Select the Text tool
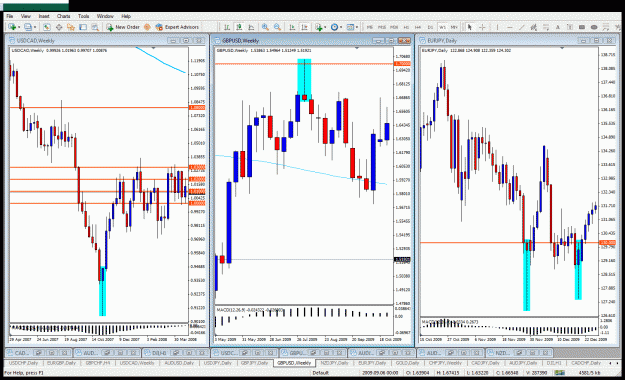Viewport: 625px width, 380px height. (x=558, y=27)
